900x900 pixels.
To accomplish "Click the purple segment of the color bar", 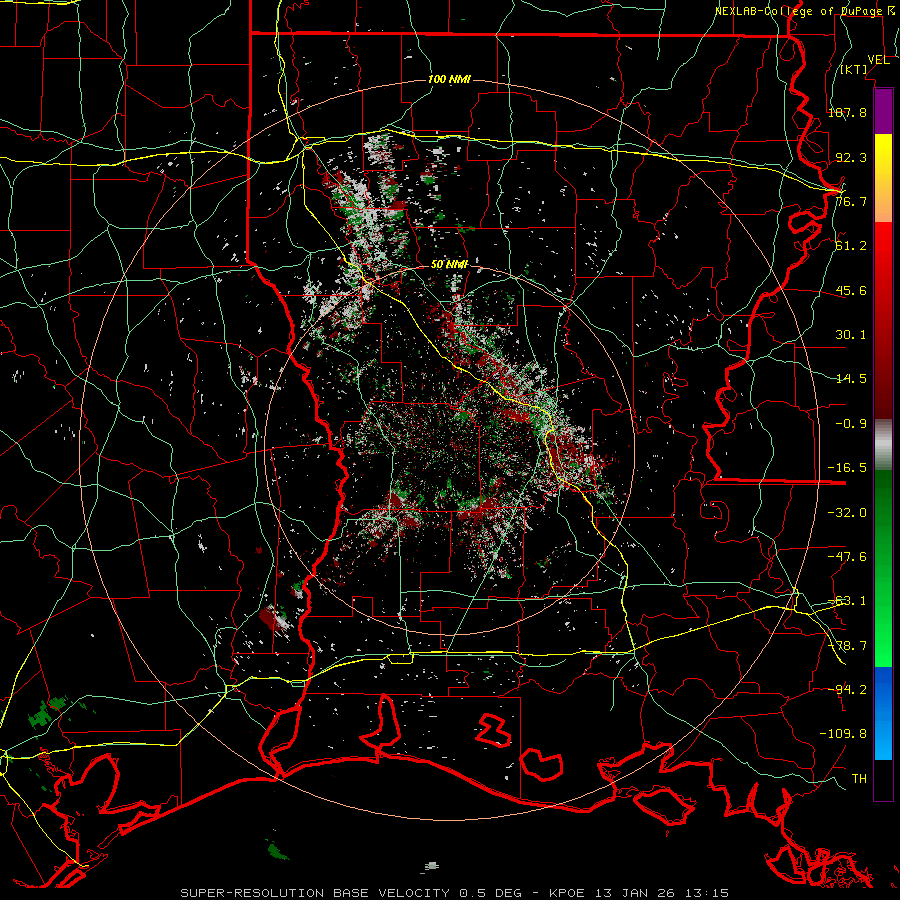I will [883, 111].
